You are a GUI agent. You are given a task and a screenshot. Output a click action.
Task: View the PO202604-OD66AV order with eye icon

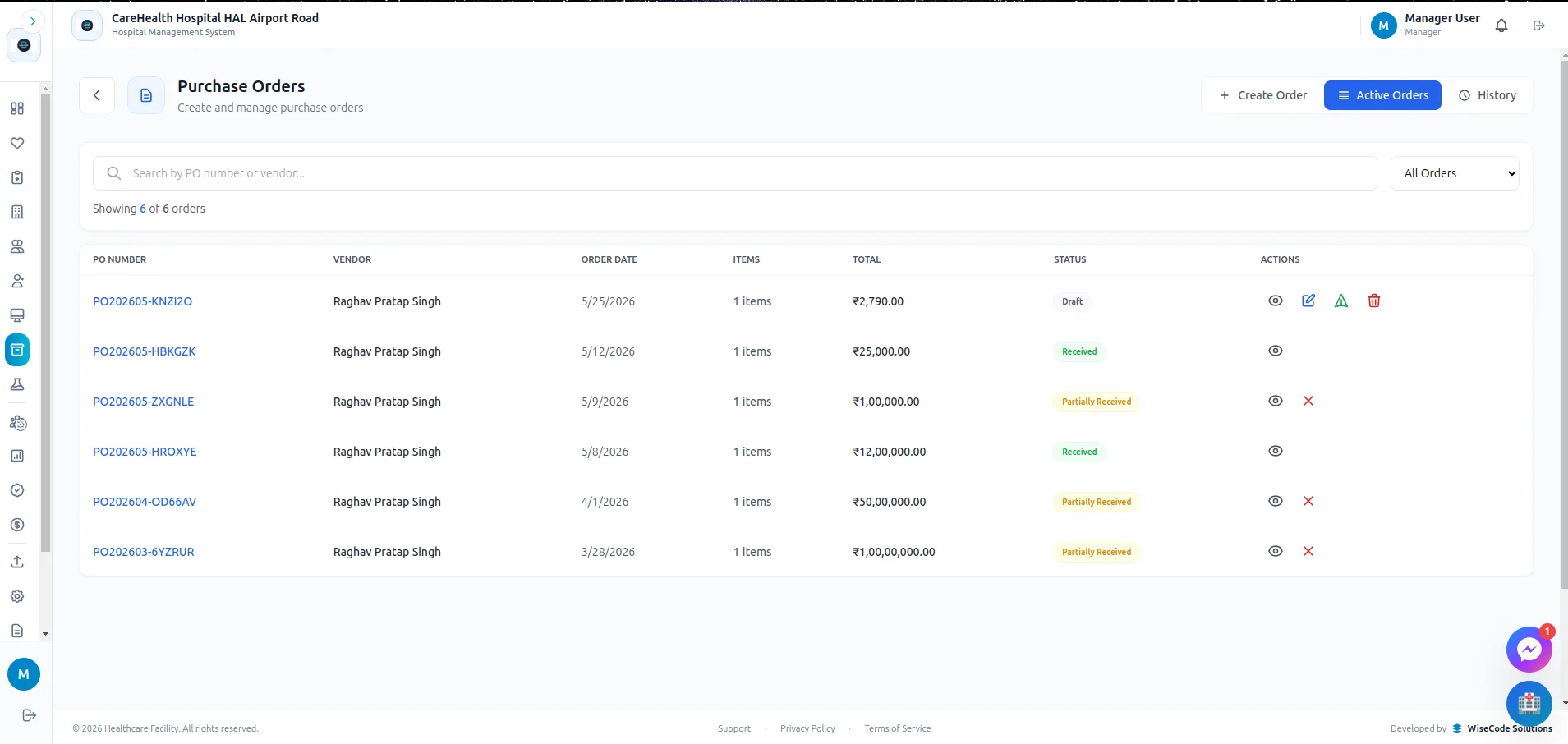point(1276,501)
